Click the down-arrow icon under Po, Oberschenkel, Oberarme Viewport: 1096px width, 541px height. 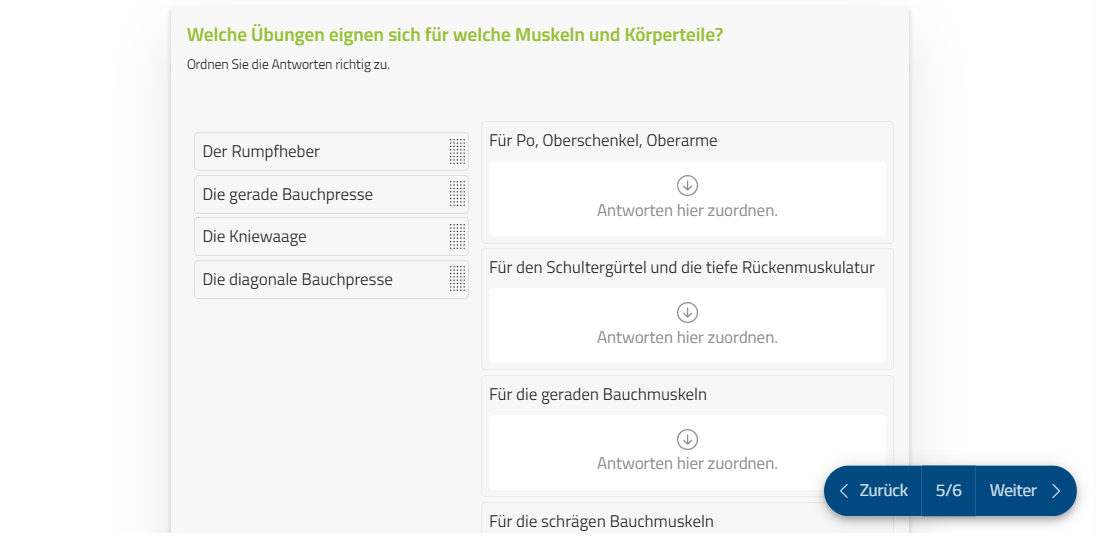[687, 185]
